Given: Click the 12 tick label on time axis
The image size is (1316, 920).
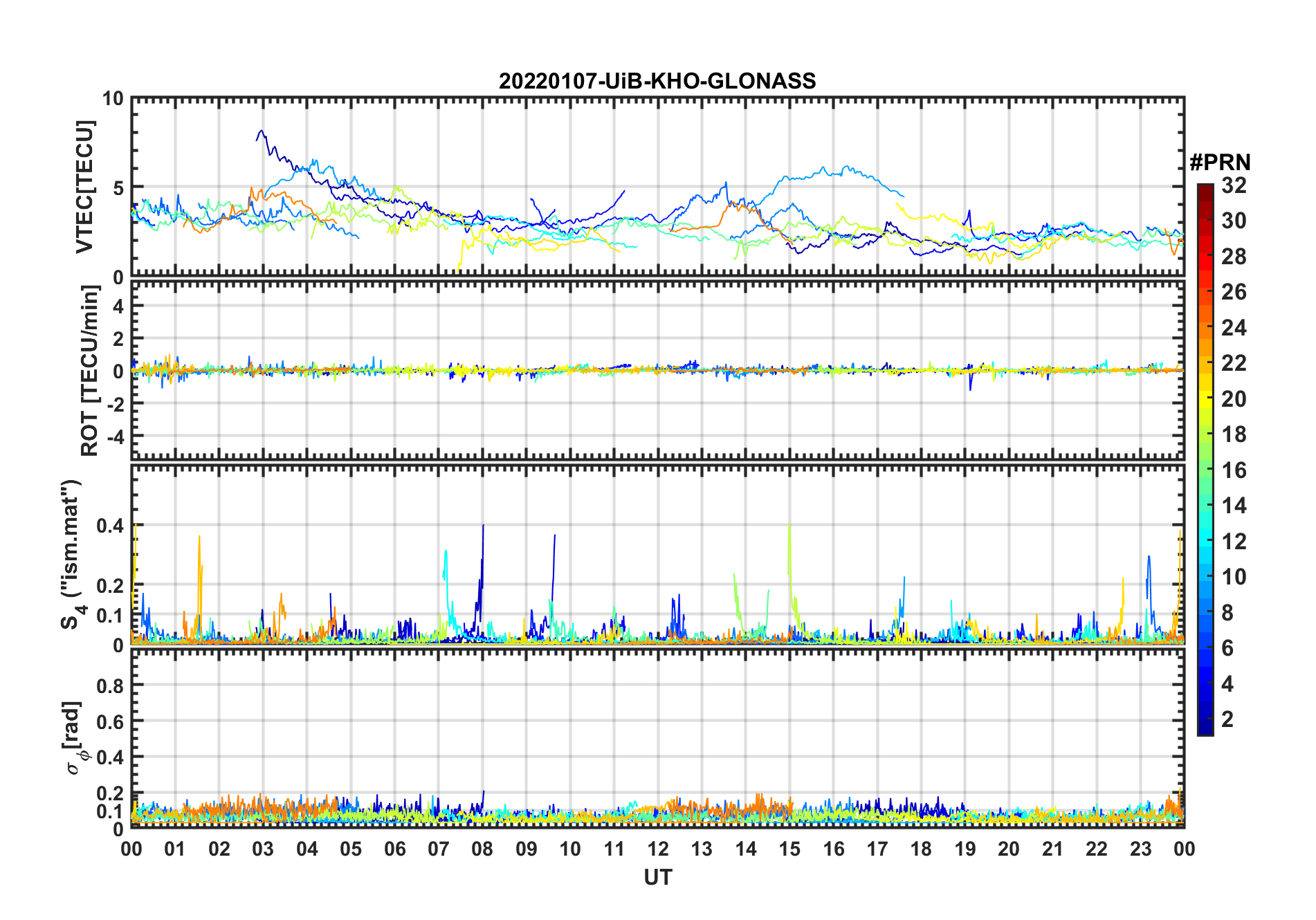Looking at the screenshot, I should [658, 849].
